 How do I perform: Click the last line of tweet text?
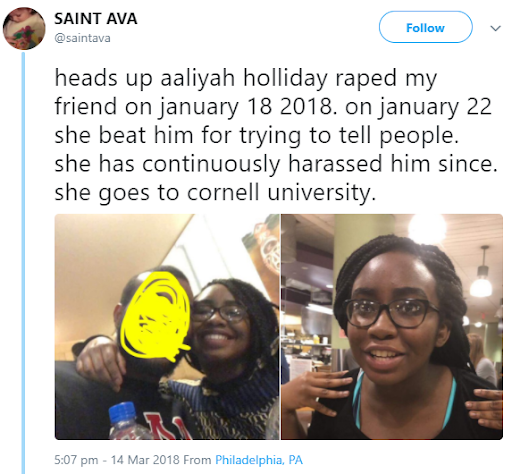[x=215, y=193]
